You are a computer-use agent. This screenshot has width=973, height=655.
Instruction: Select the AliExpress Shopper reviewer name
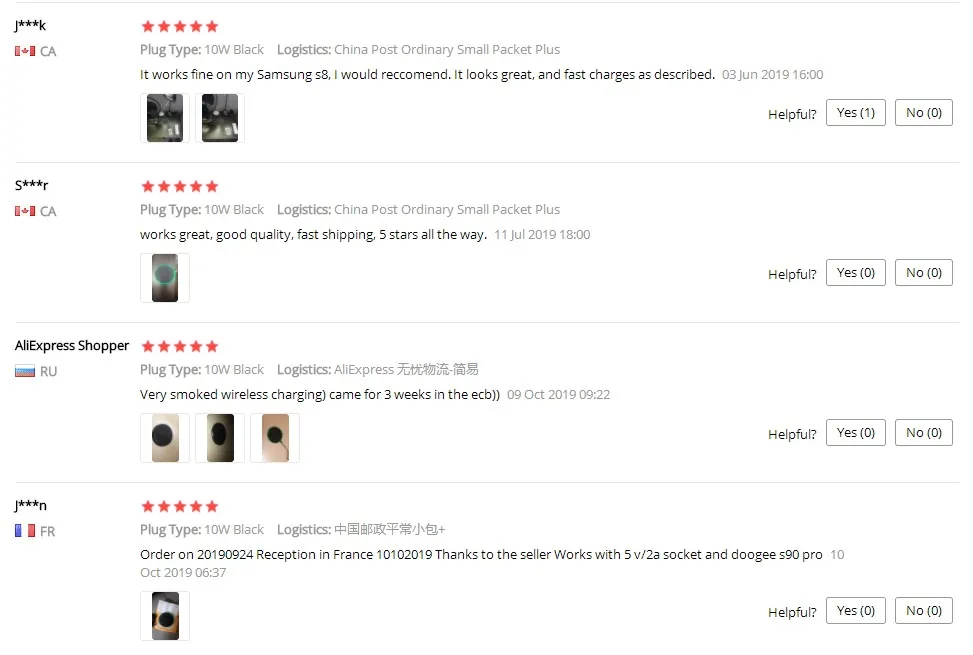[72, 345]
